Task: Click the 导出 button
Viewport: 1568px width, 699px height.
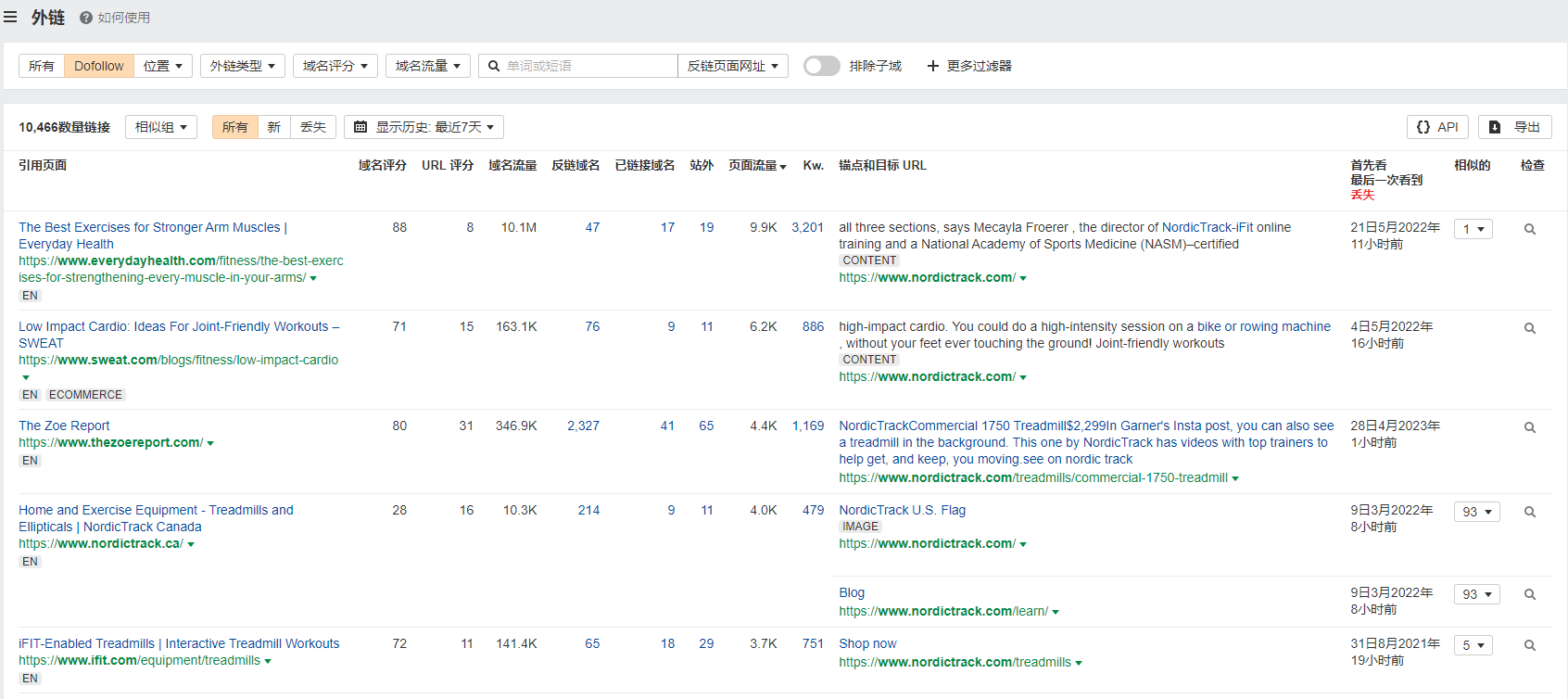Action: tap(1515, 127)
